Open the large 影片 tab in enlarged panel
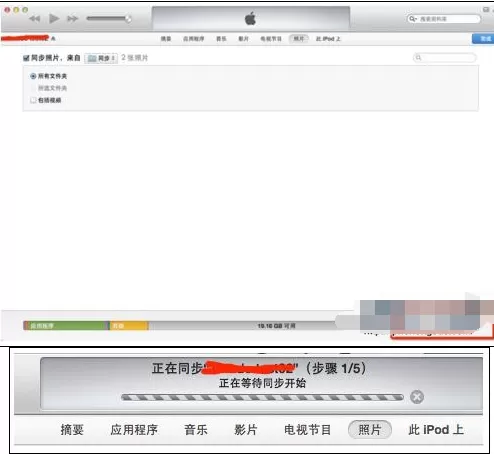 tap(246, 430)
